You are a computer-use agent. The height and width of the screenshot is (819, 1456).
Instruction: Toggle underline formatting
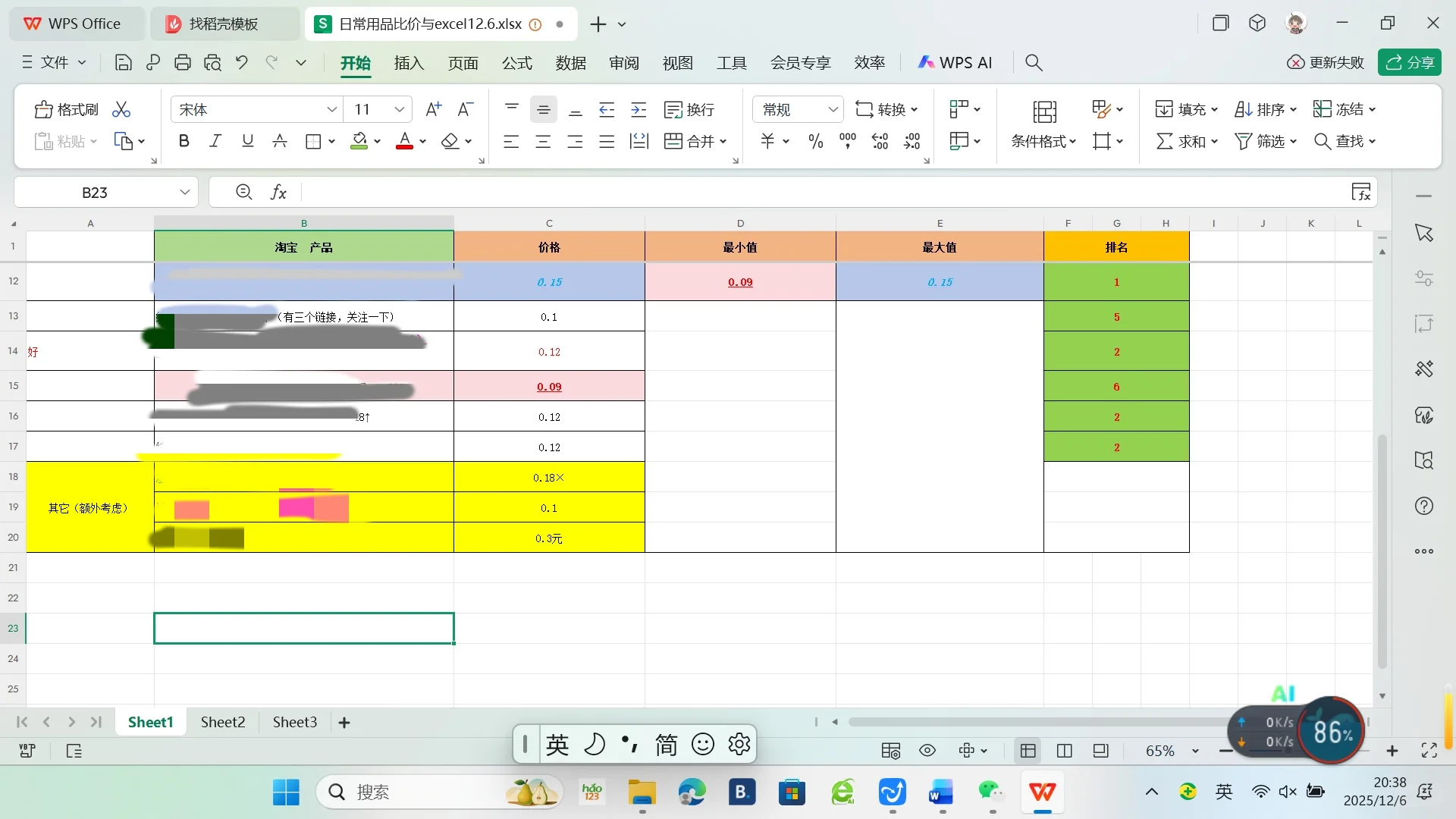247,140
